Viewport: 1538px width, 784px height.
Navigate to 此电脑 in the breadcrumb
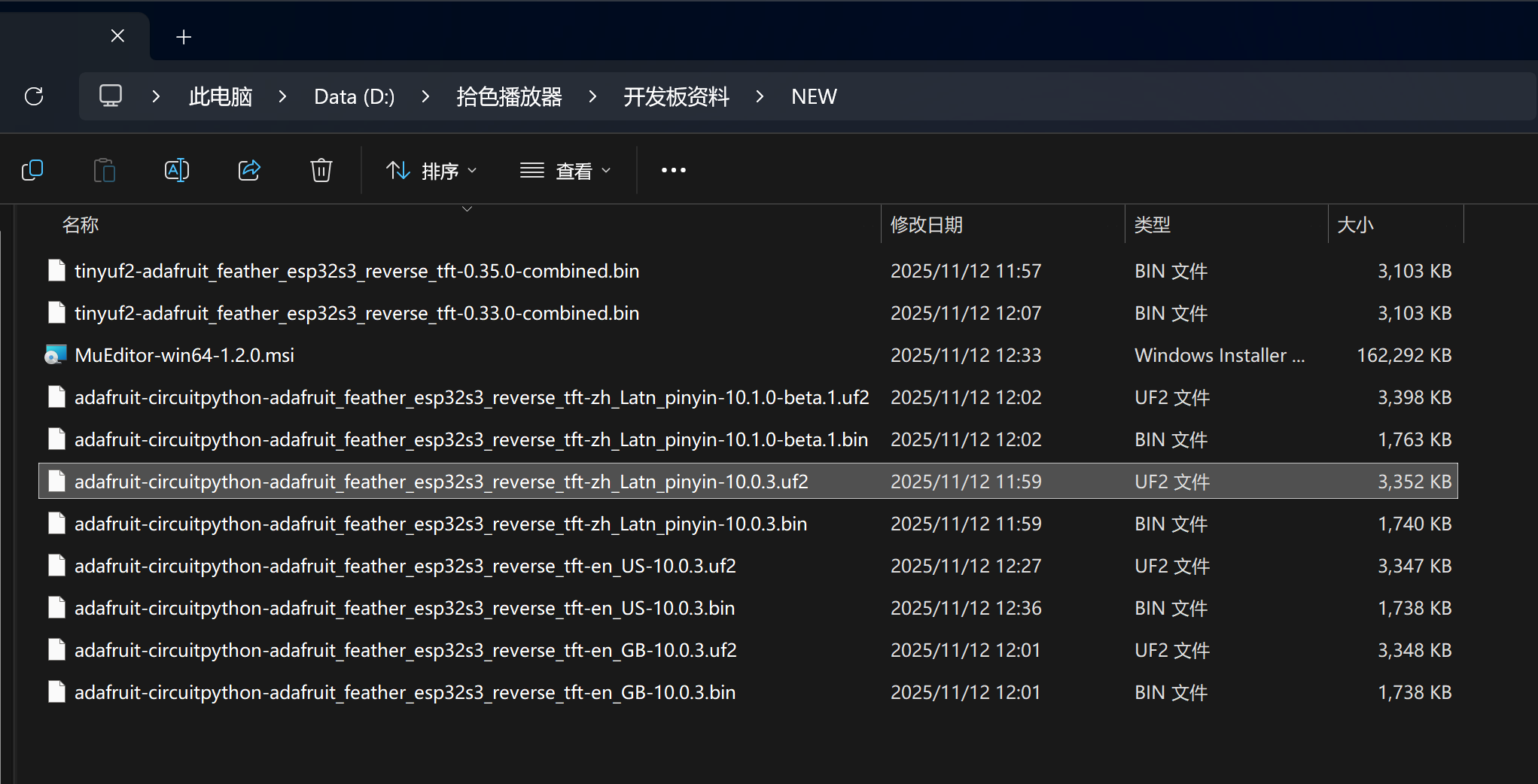point(220,96)
